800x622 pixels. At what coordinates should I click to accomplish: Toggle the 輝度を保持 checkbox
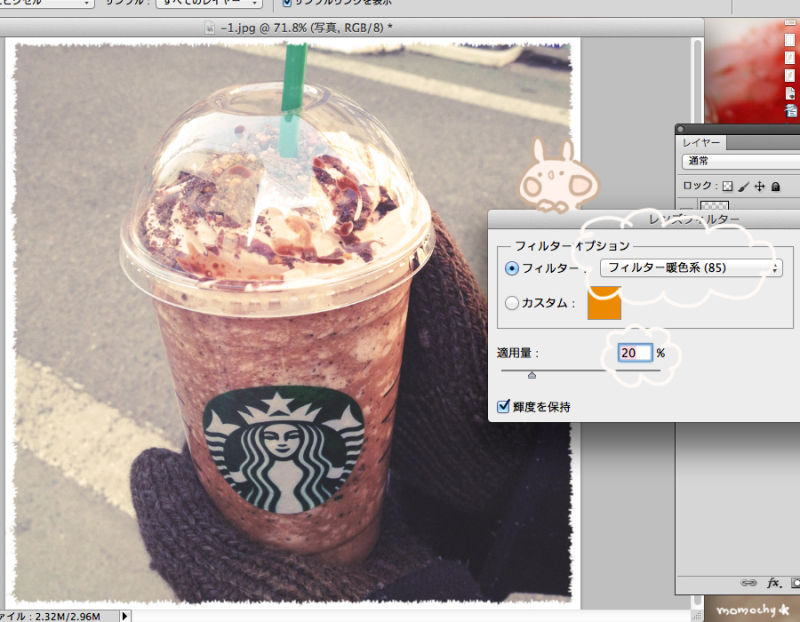(x=504, y=406)
